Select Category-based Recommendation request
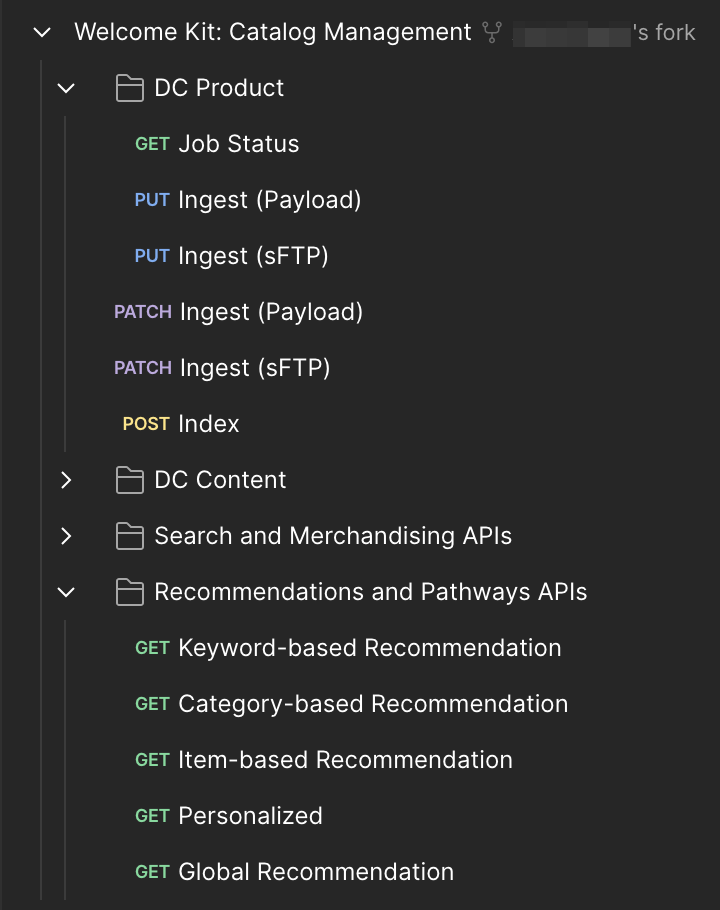720x910 pixels. pyautogui.click(x=373, y=704)
